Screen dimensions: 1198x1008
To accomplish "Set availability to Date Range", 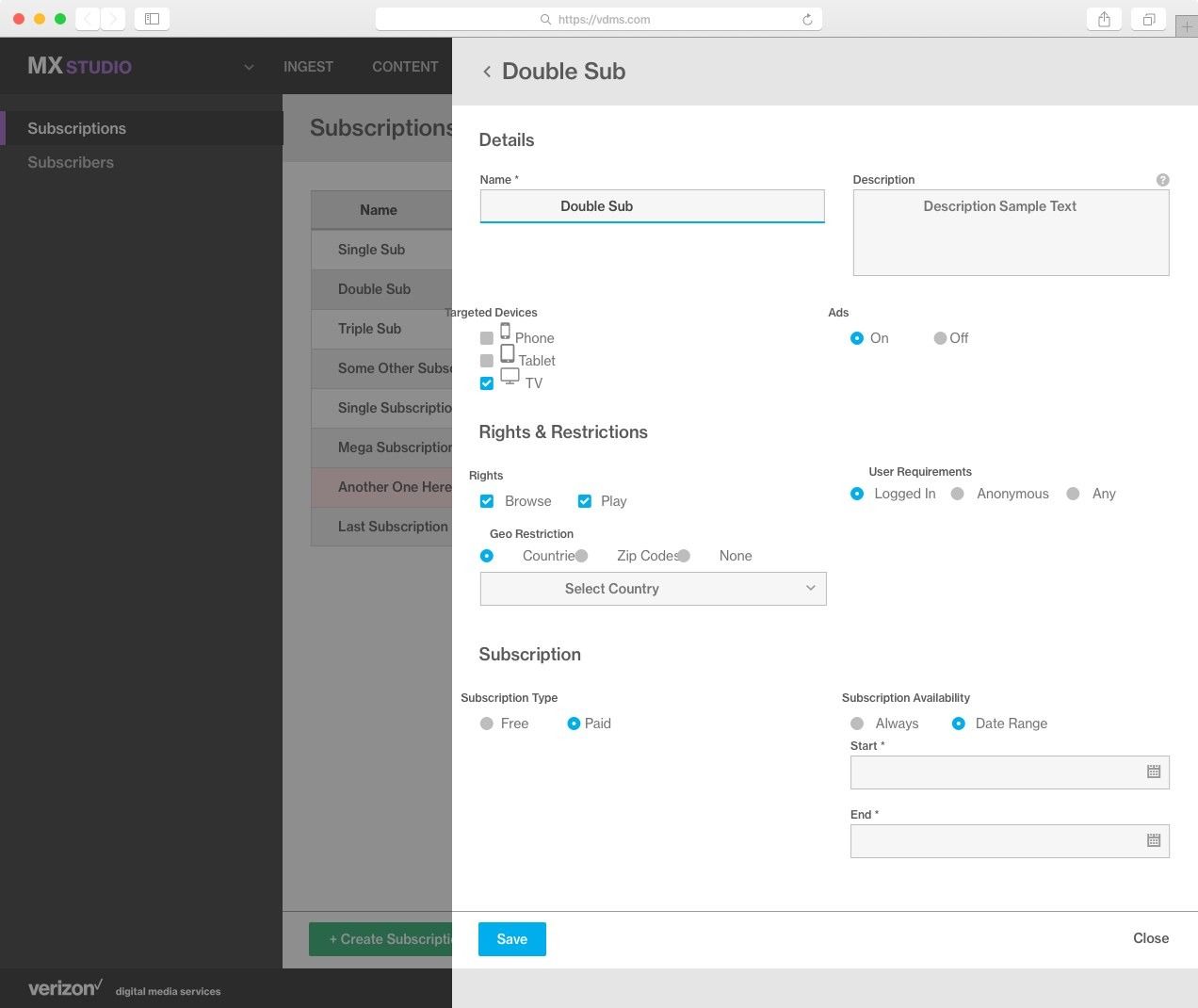I will (959, 723).
